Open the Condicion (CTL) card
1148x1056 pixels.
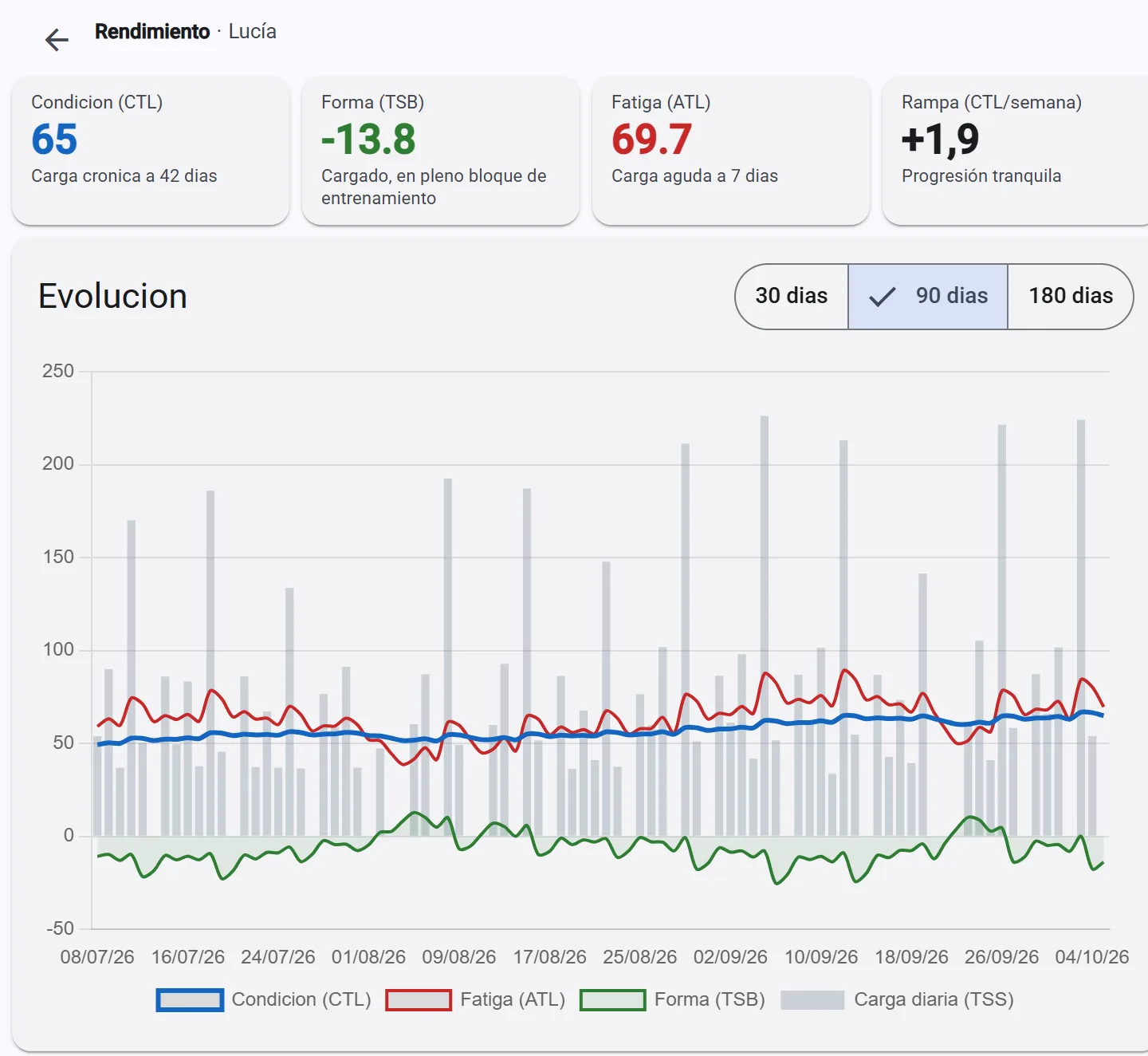[151, 151]
